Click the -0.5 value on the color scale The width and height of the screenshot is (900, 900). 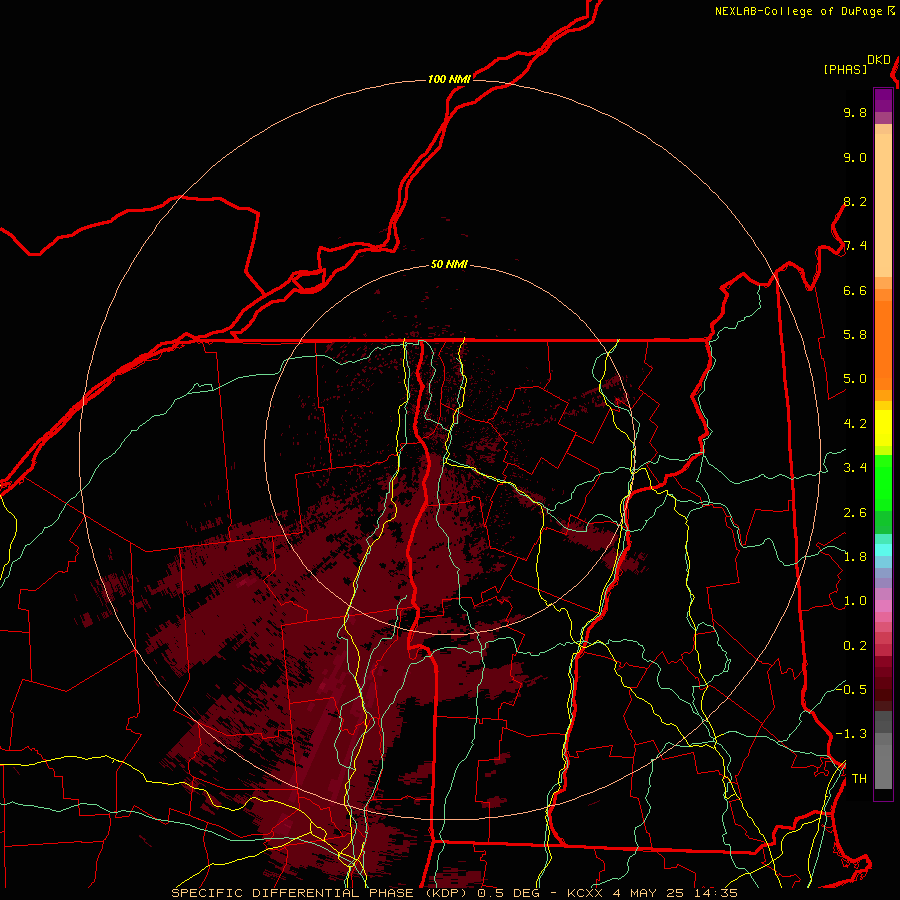coord(851,689)
